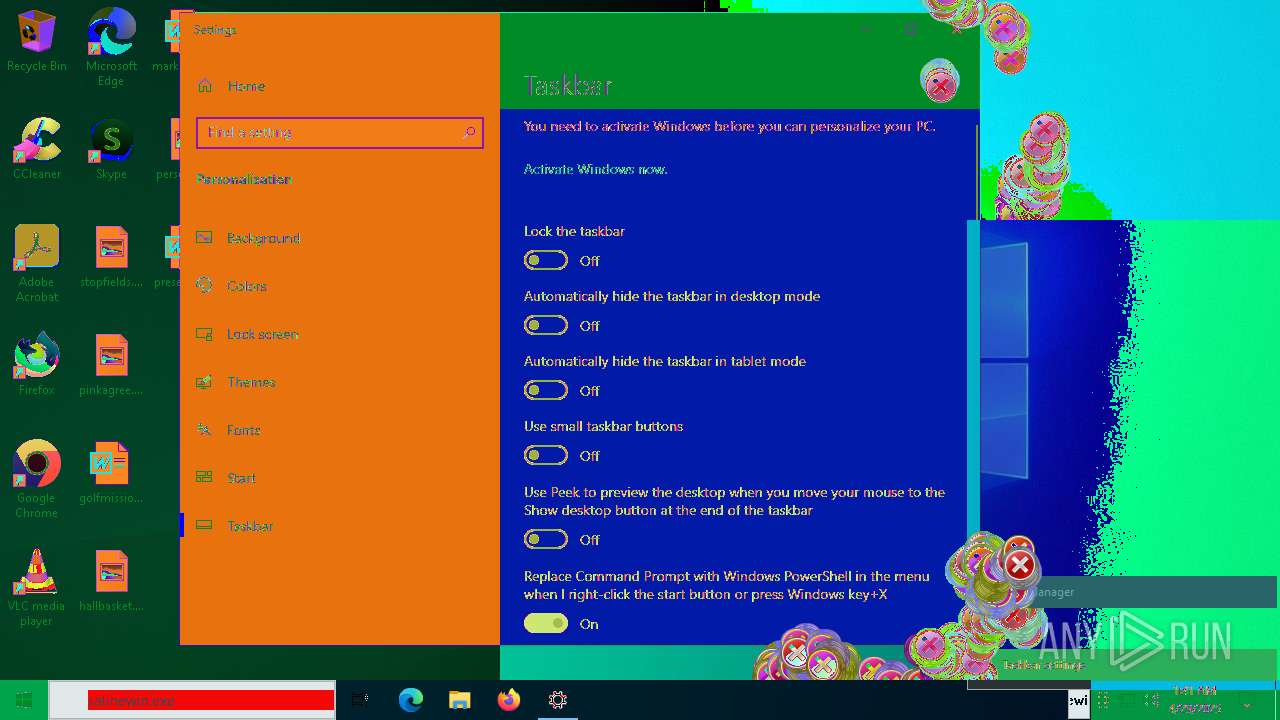Image resolution: width=1280 pixels, height=720 pixels.
Task: Open the Windows Start button
Action: click(24, 700)
